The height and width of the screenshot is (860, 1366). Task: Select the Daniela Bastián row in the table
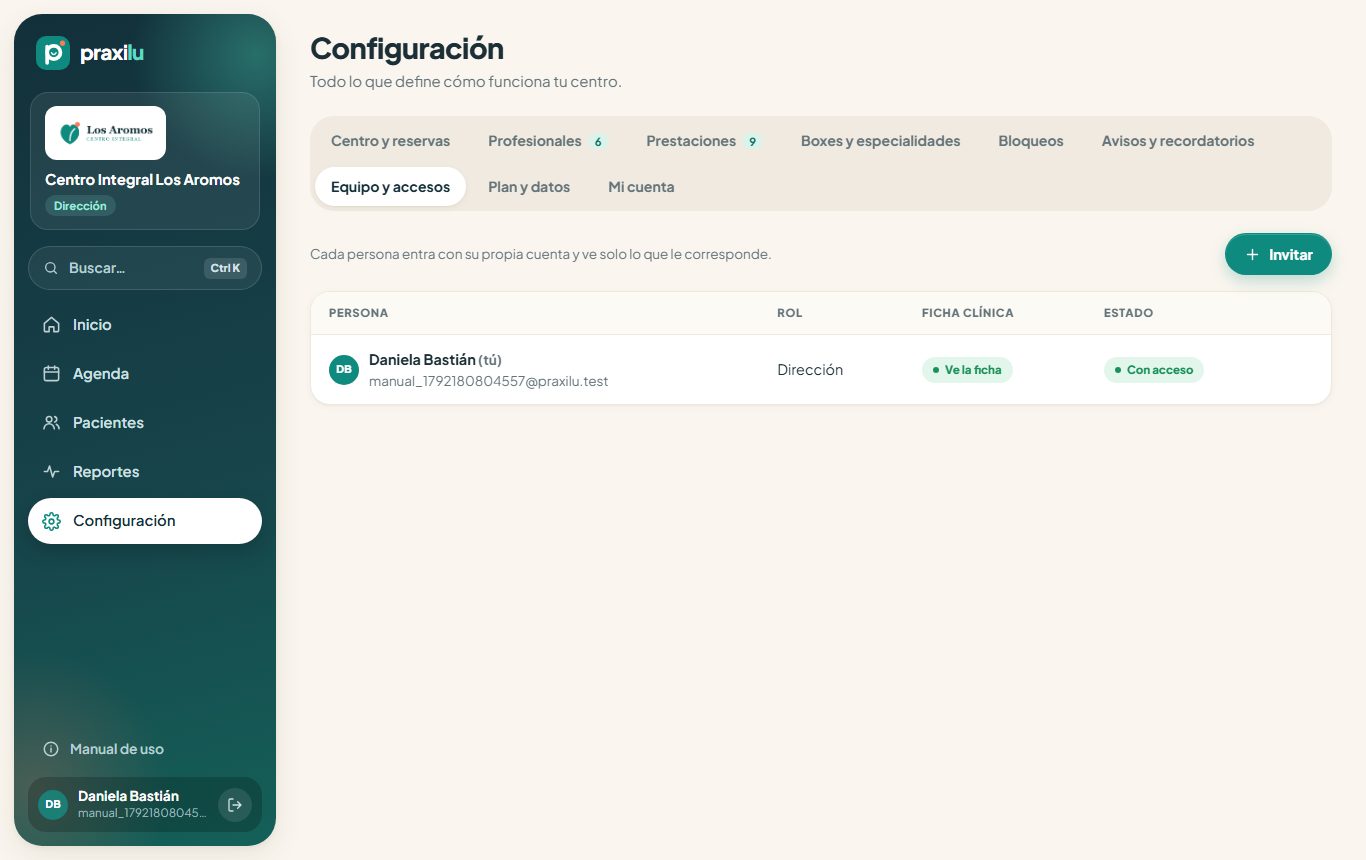[821, 370]
